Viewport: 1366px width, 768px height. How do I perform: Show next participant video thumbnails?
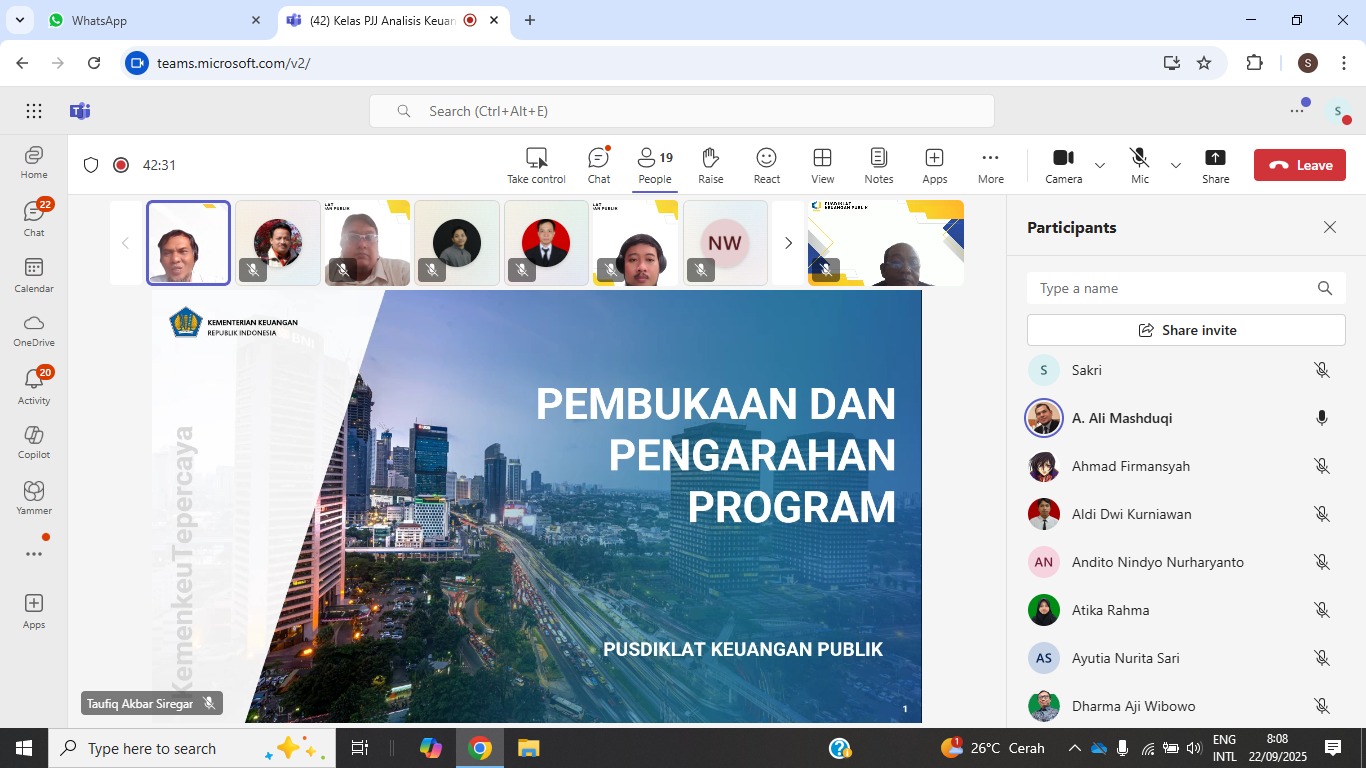click(x=788, y=243)
